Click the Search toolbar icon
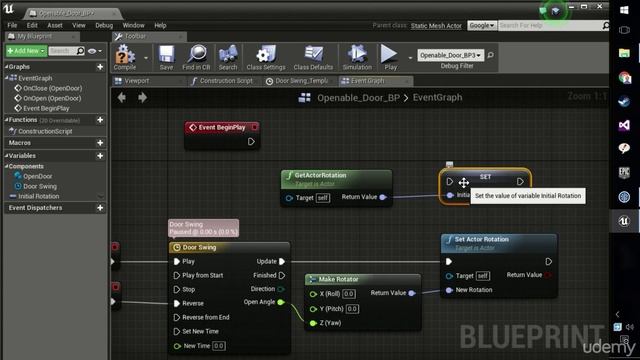The image size is (640, 360). click(228, 58)
